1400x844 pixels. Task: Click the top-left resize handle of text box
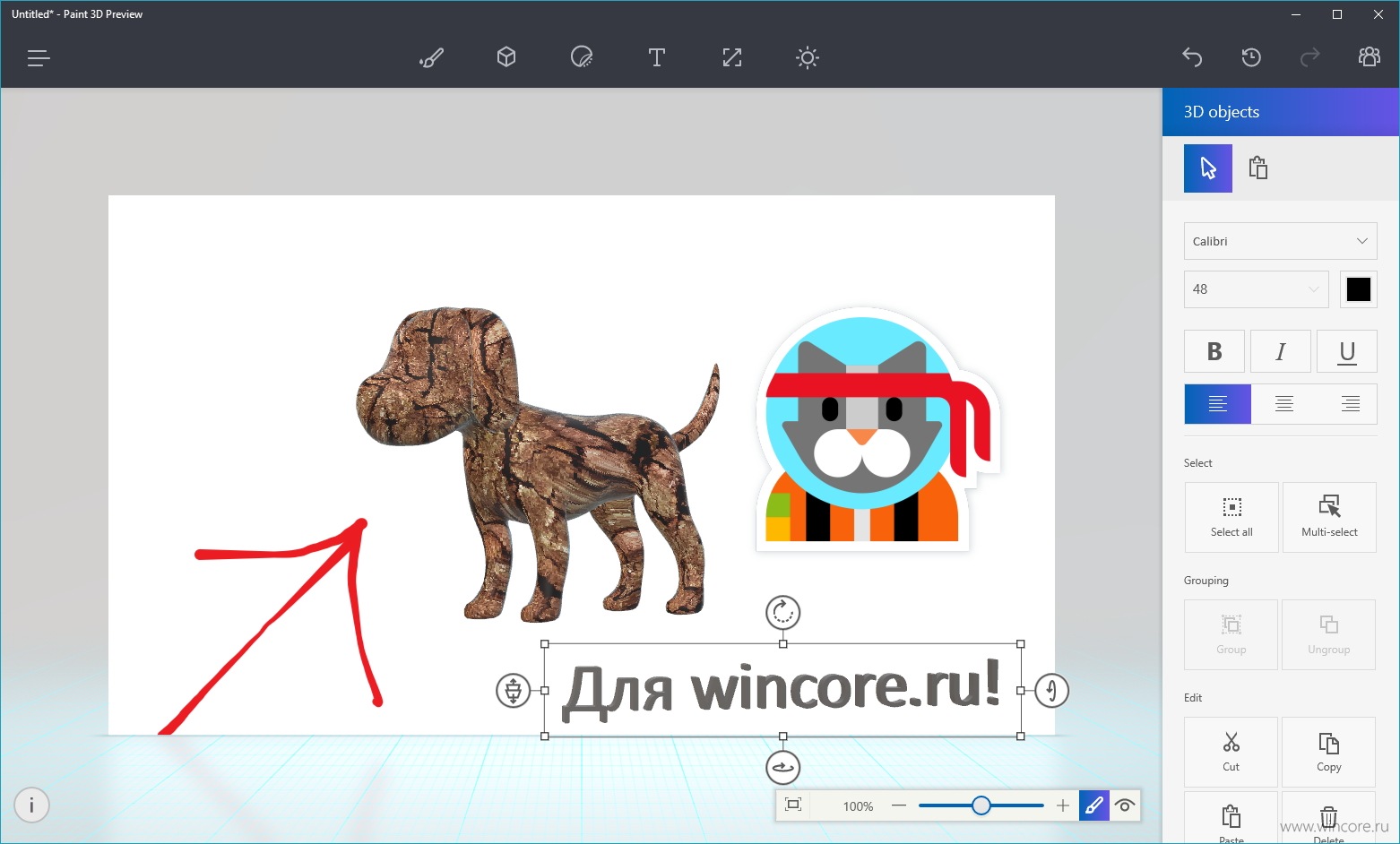click(x=545, y=644)
